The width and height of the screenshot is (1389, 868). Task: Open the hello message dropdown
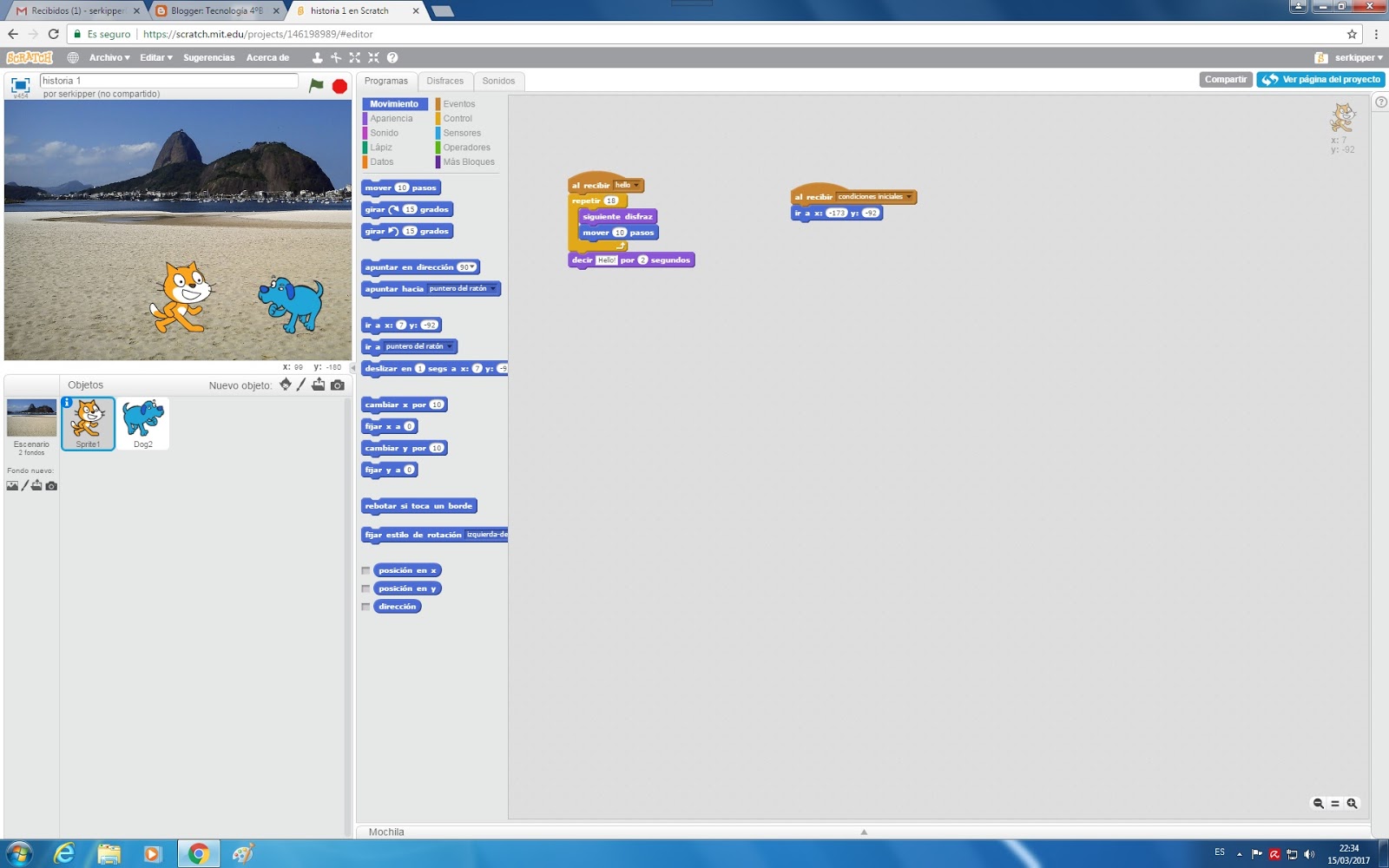636,185
